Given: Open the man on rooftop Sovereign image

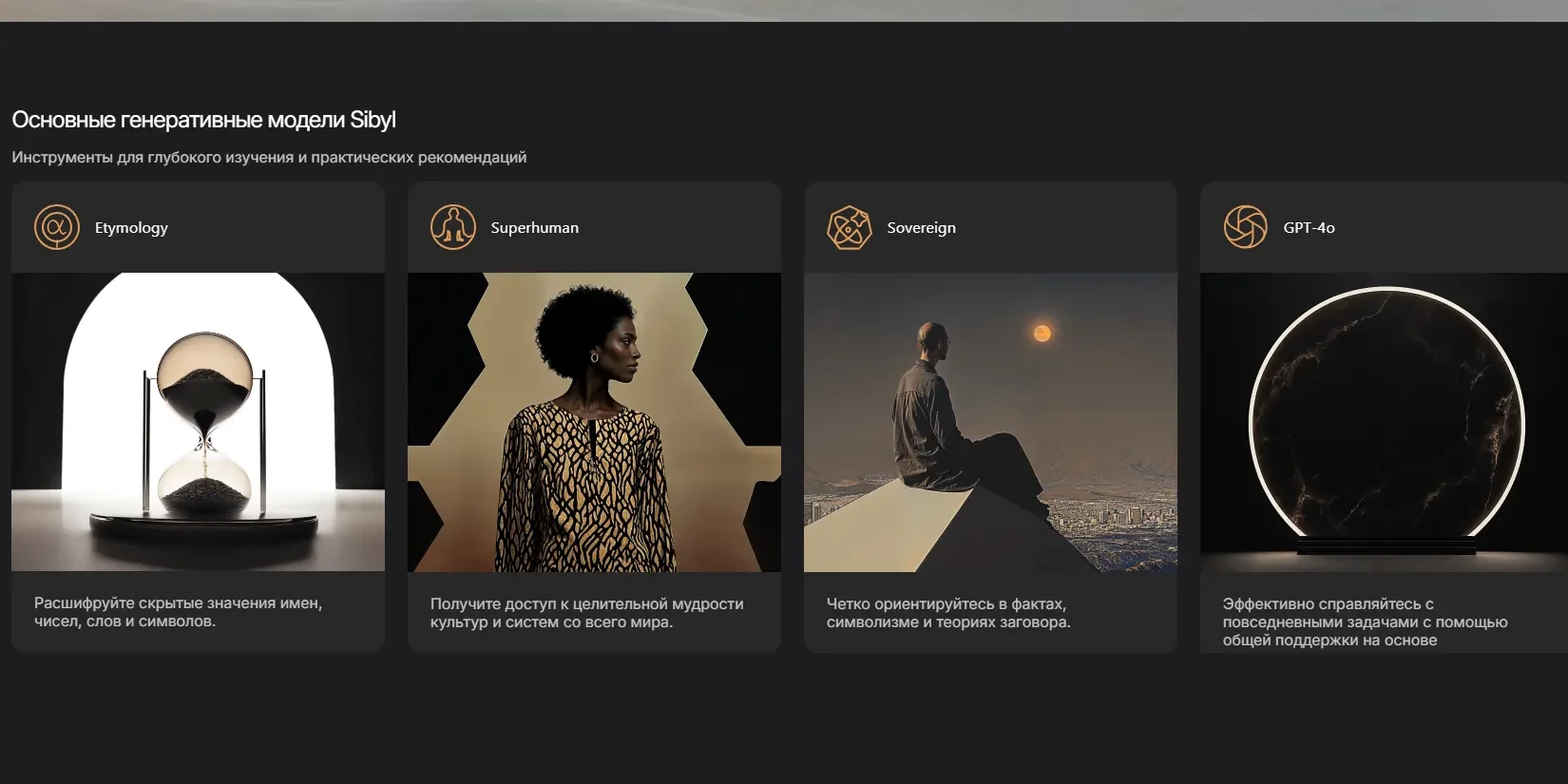Looking at the screenshot, I should [x=990, y=422].
